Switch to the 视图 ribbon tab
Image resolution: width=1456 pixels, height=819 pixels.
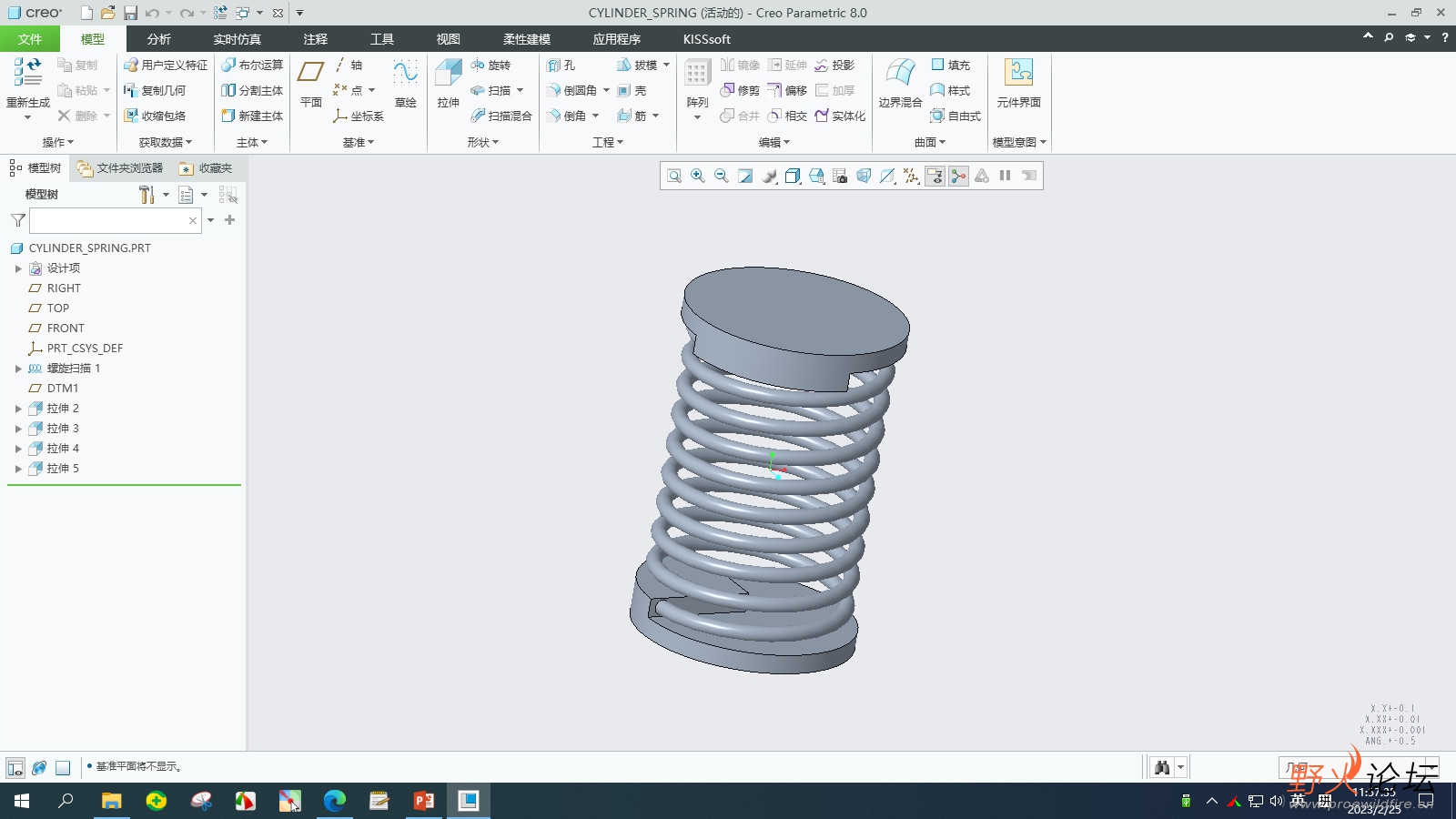click(x=448, y=39)
